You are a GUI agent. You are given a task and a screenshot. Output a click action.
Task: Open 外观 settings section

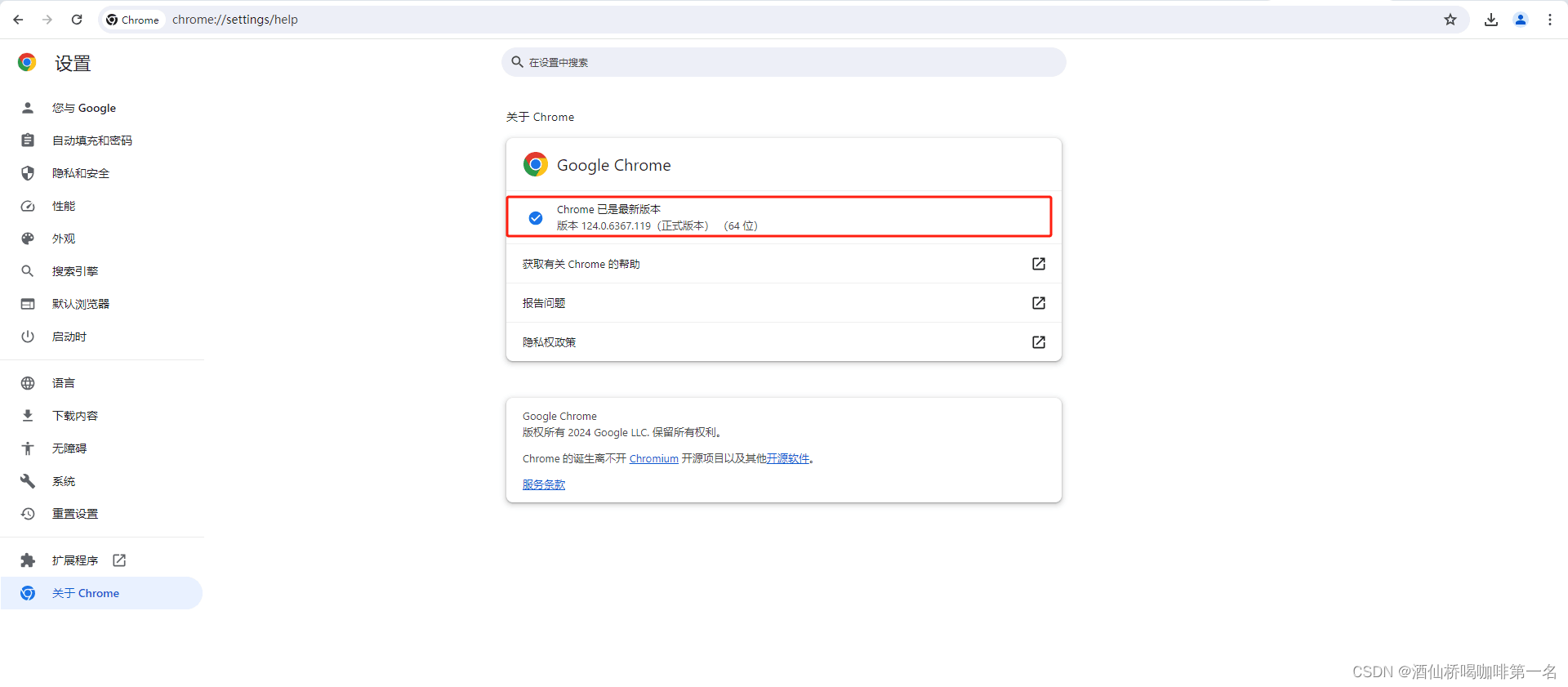click(x=102, y=239)
